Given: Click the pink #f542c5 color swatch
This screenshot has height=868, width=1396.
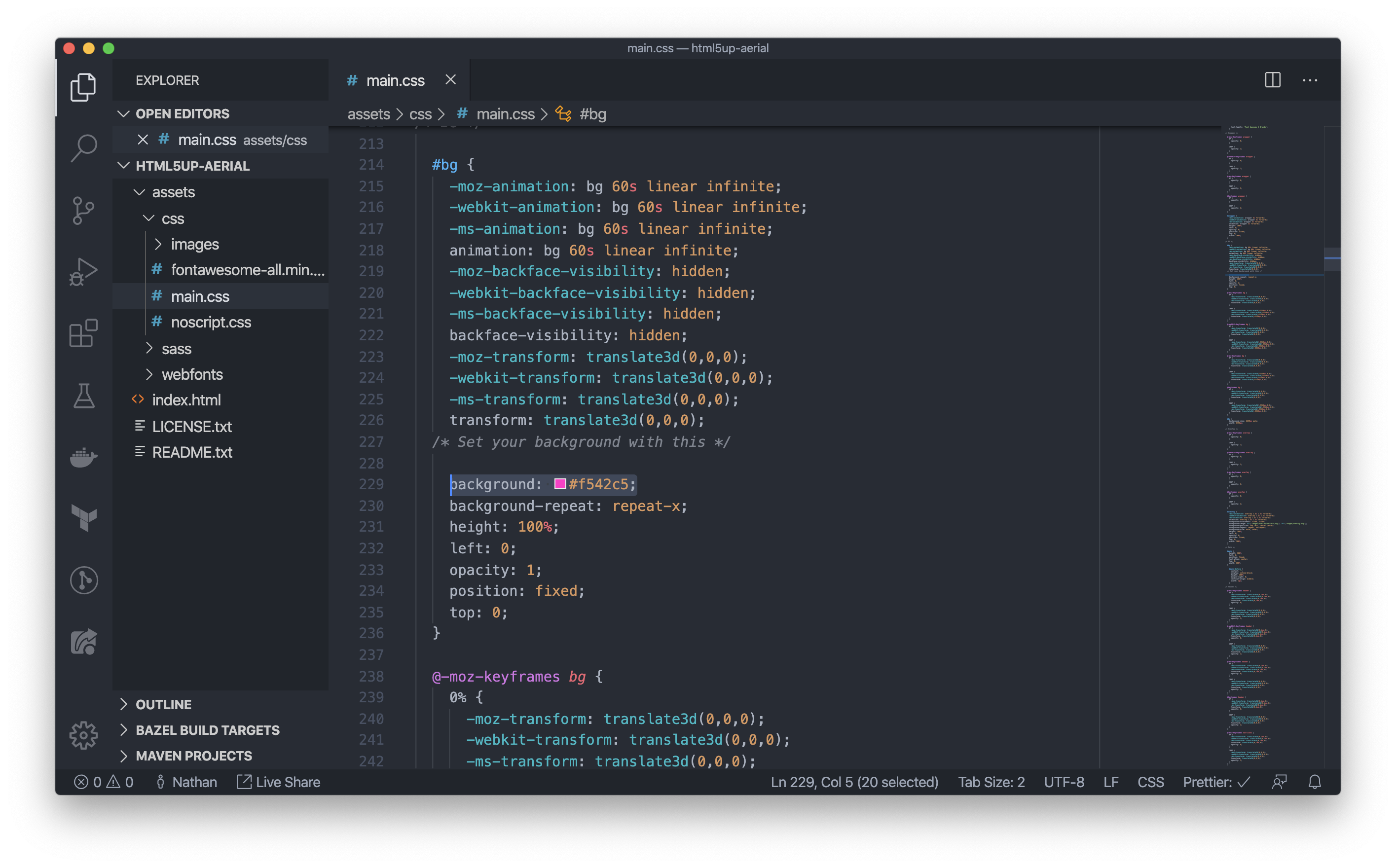Looking at the screenshot, I should (560, 484).
